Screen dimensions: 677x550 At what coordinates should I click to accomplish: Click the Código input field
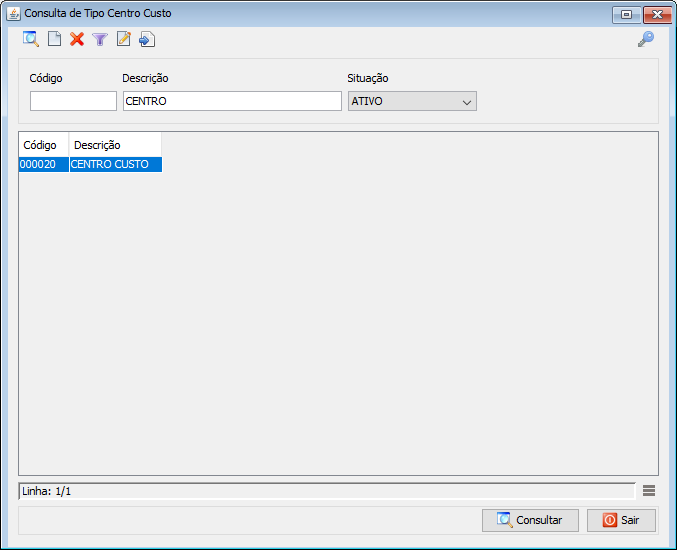click(73, 101)
